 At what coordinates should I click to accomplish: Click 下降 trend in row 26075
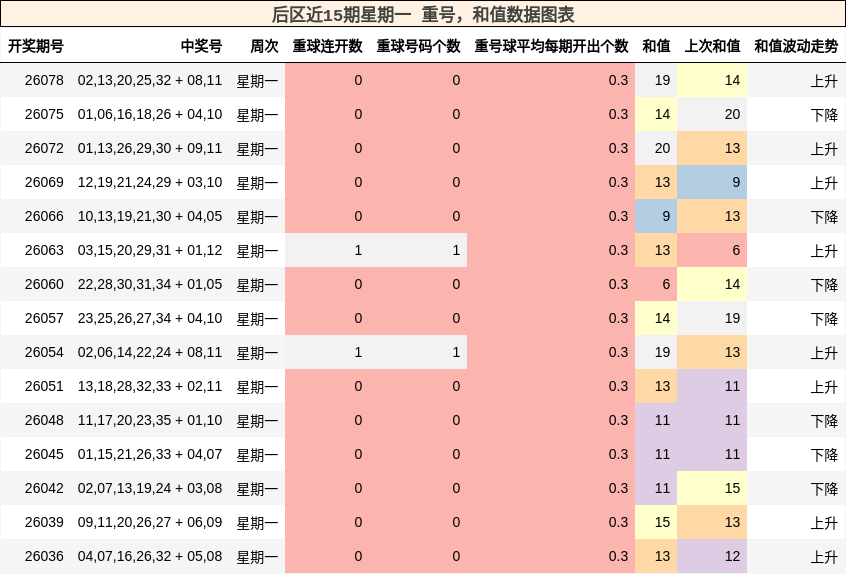[824, 115]
